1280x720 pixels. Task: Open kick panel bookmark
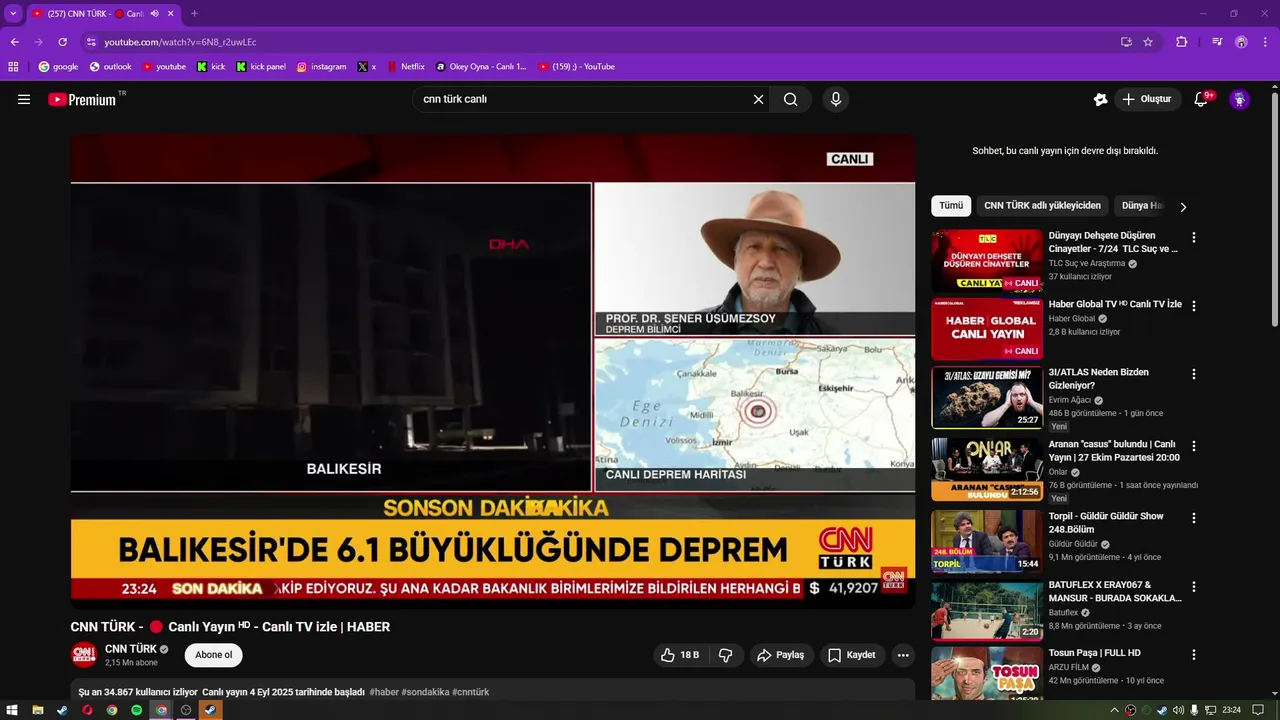(261, 67)
